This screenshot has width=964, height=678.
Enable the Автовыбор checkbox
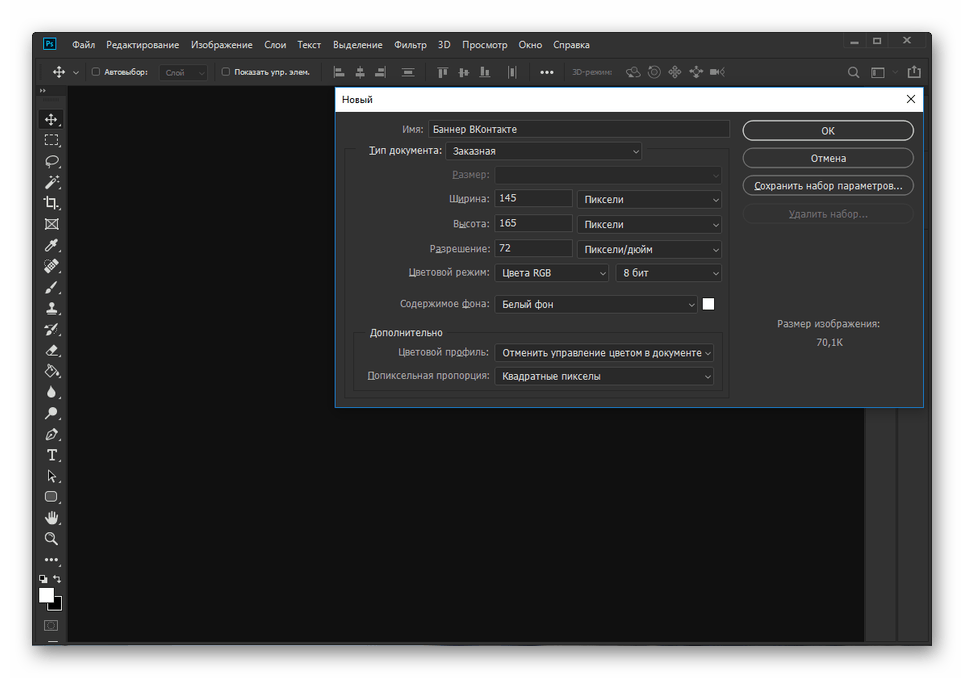[96, 72]
